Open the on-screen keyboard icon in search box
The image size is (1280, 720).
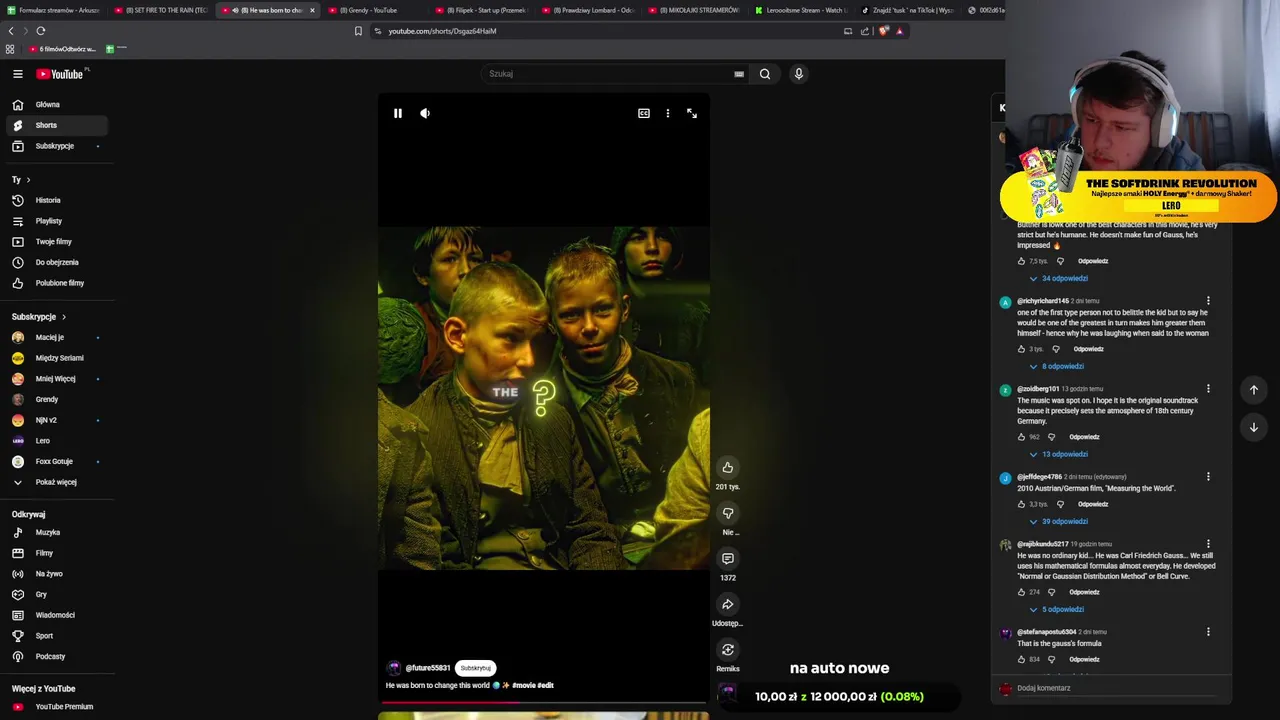click(x=739, y=74)
